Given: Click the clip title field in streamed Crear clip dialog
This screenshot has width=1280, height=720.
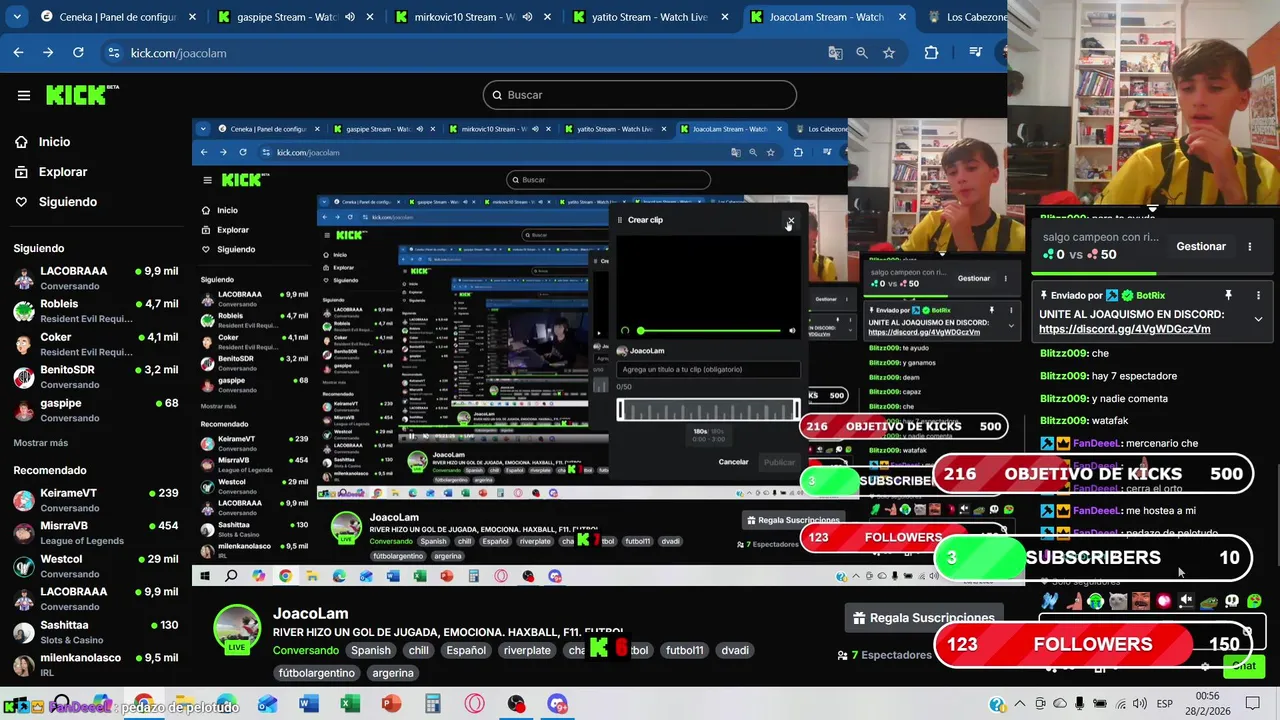Looking at the screenshot, I should [x=708, y=369].
